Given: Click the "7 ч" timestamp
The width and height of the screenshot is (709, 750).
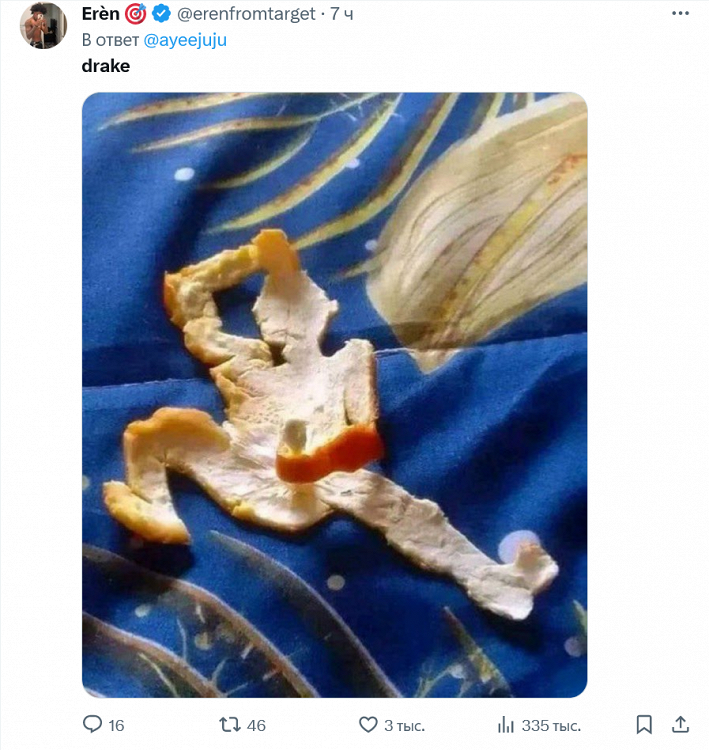Looking at the screenshot, I should (341, 13).
